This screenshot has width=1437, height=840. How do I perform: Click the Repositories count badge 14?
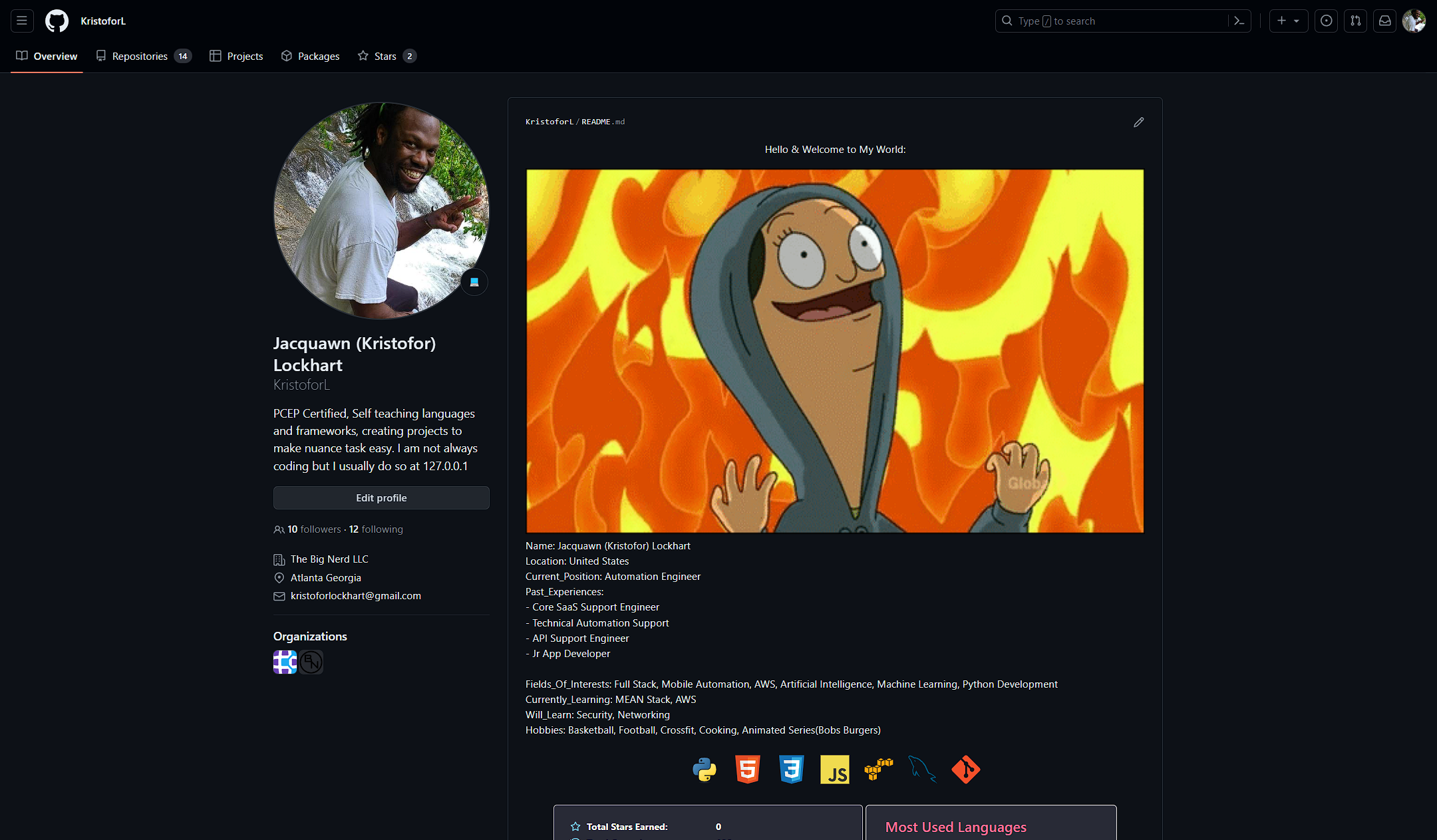coord(183,56)
